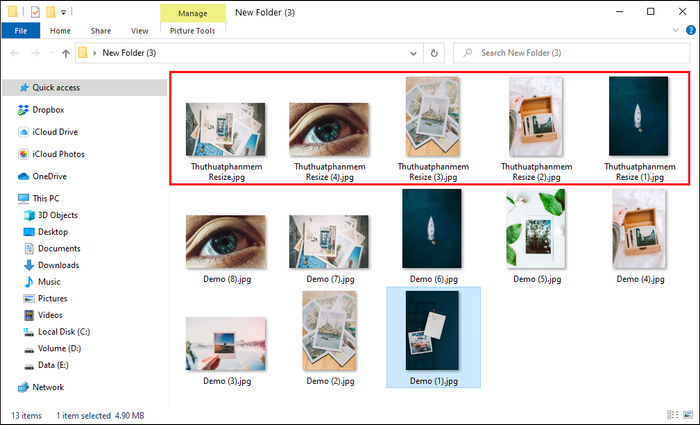Select Thuthuatphanmem Resize (2).jpg thumbnail
Image resolution: width=700 pixels, height=425 pixels.
tap(536, 116)
